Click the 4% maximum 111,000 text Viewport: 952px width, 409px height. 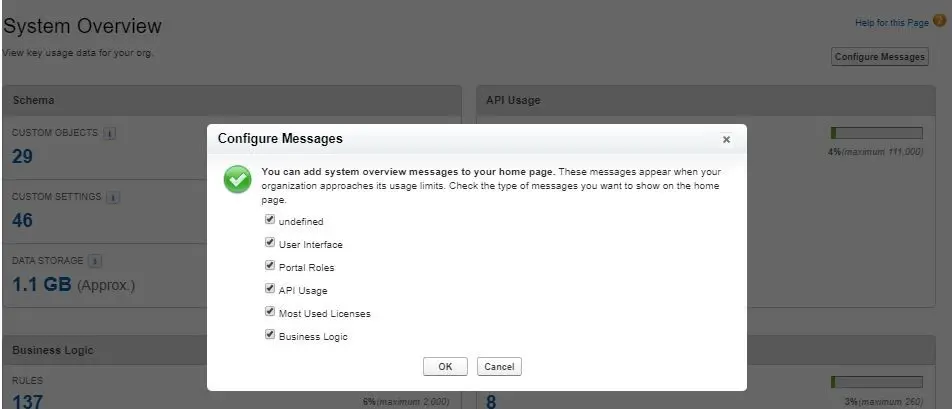pos(876,152)
